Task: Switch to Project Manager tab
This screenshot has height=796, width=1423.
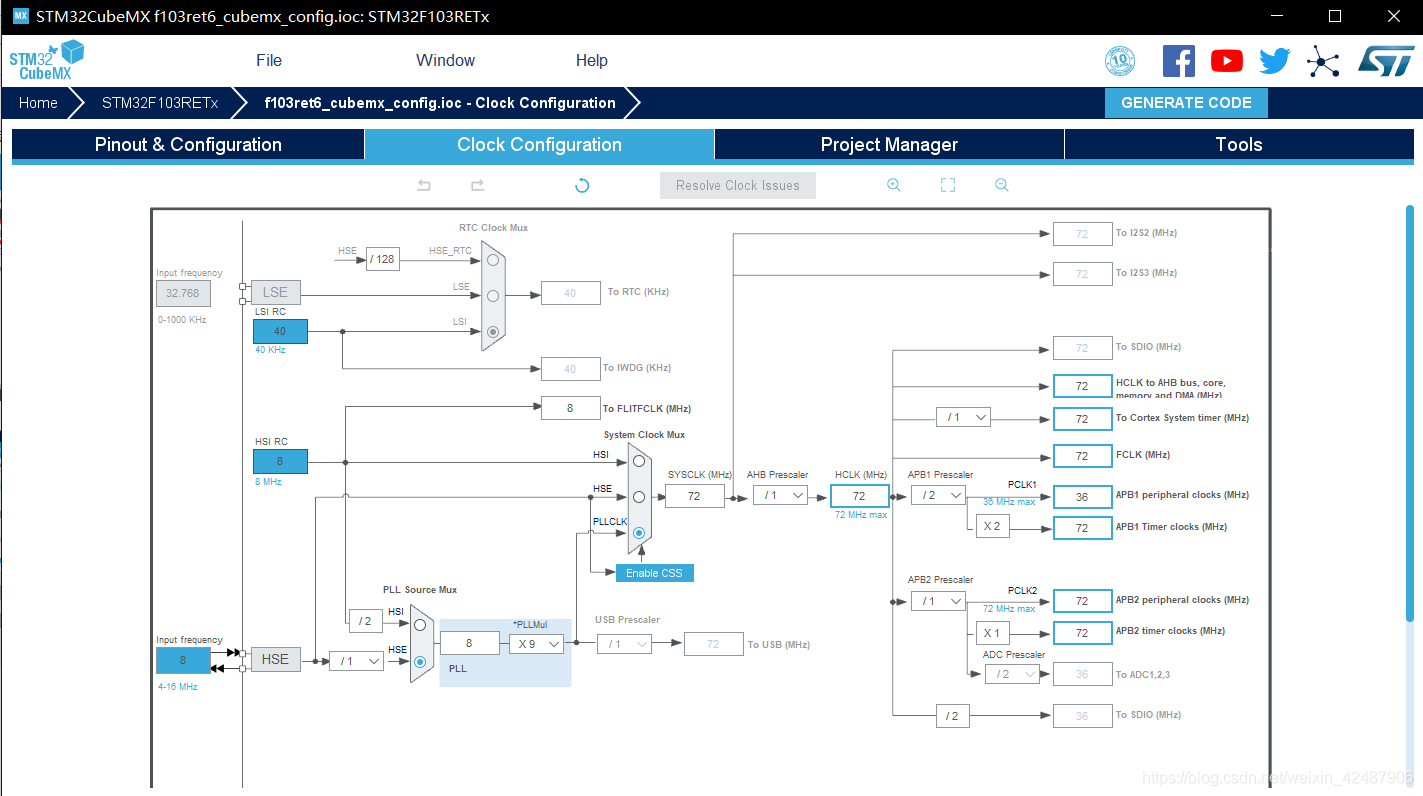Action: [889, 144]
